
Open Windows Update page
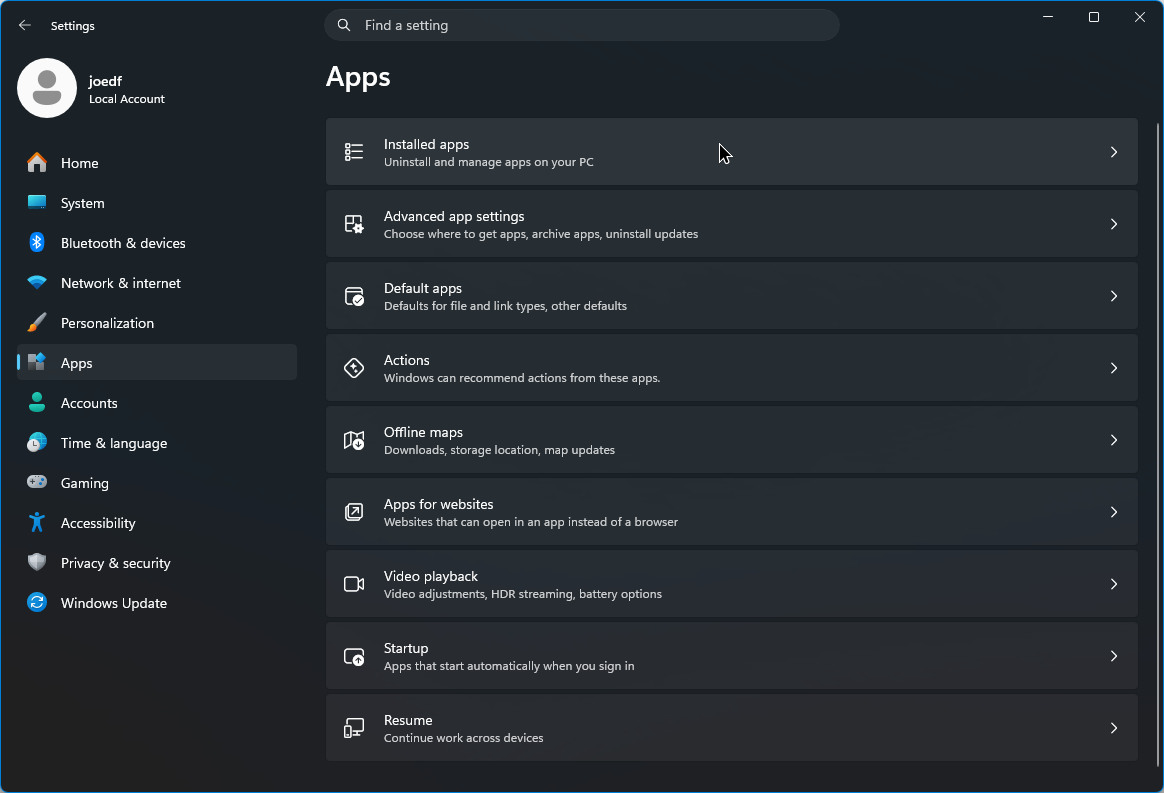pyautogui.click(x=157, y=604)
